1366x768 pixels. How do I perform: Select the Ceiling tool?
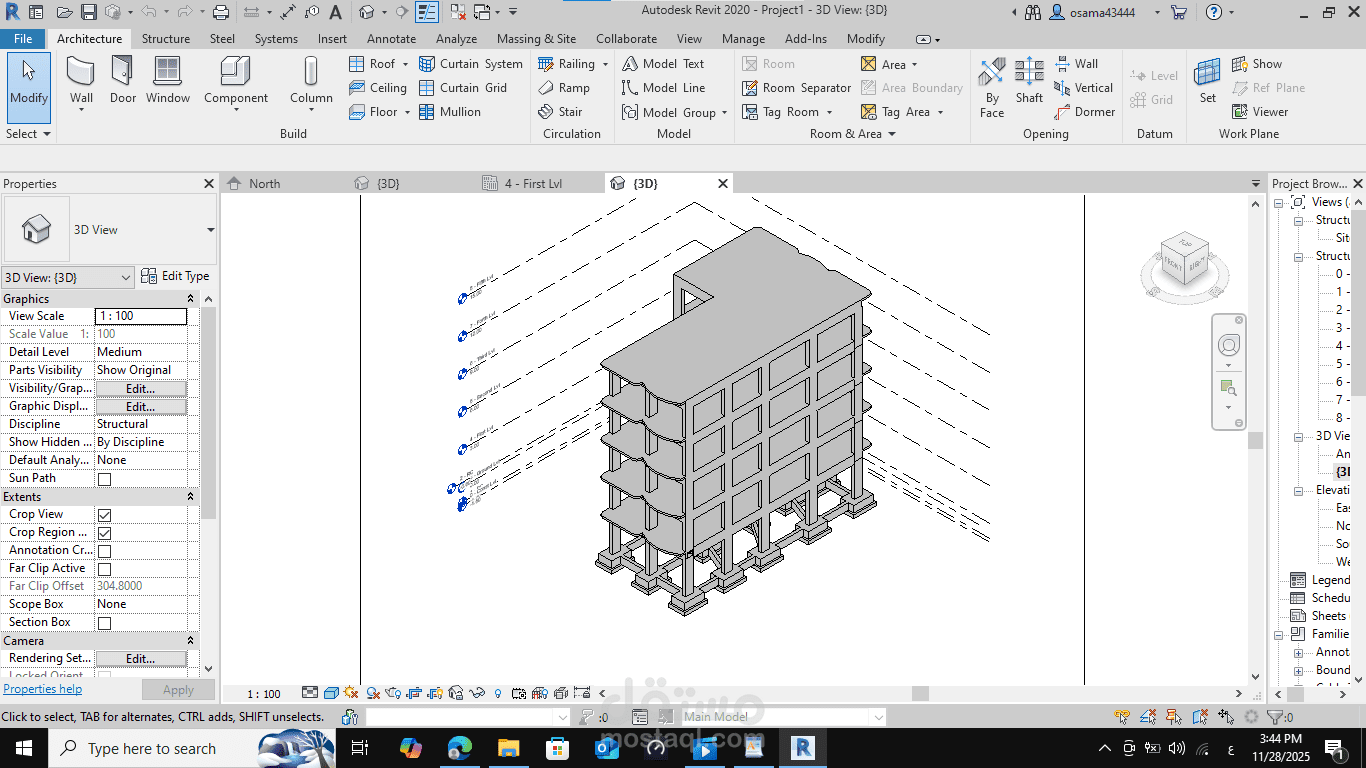(378, 88)
